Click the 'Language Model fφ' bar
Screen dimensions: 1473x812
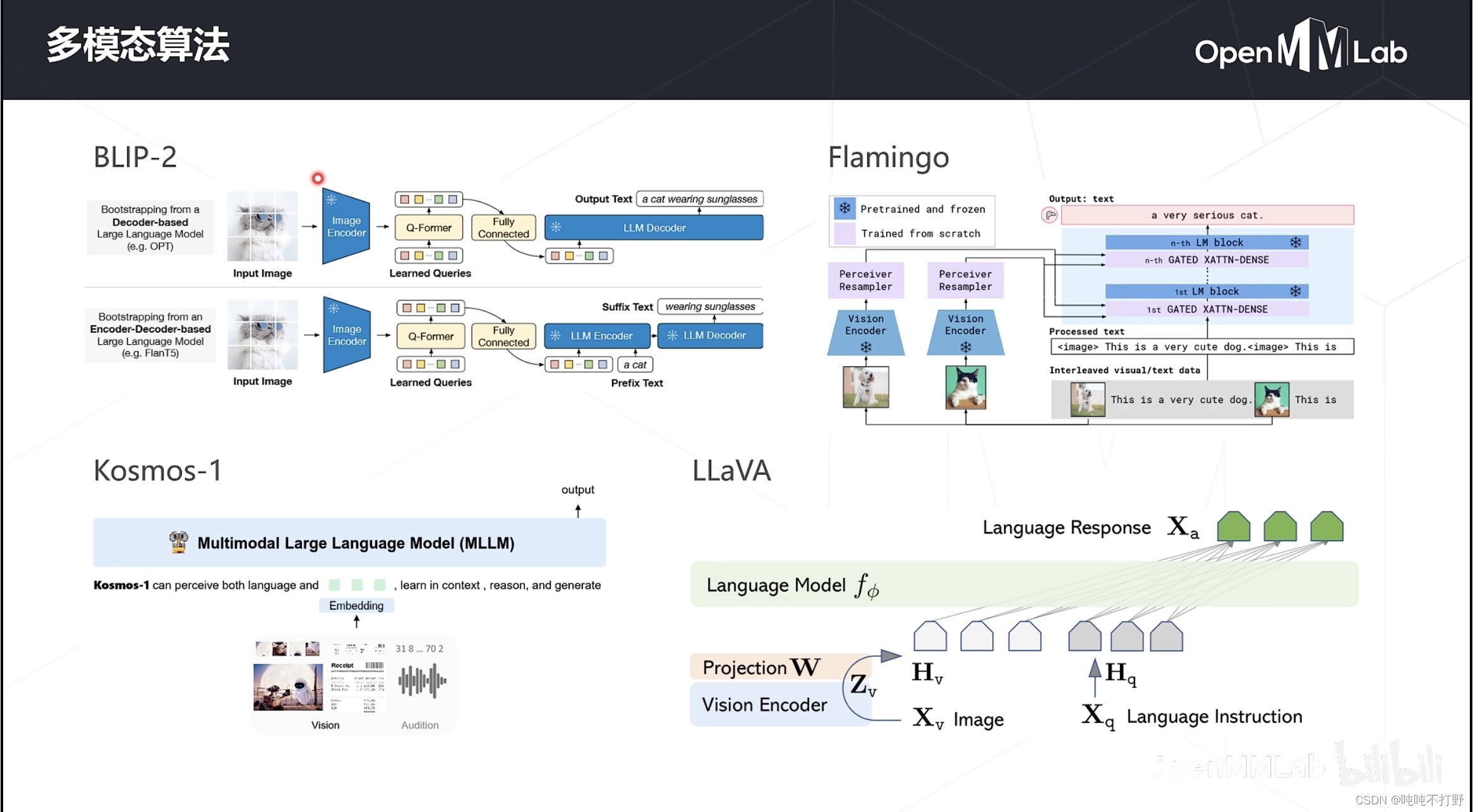coord(1024,584)
